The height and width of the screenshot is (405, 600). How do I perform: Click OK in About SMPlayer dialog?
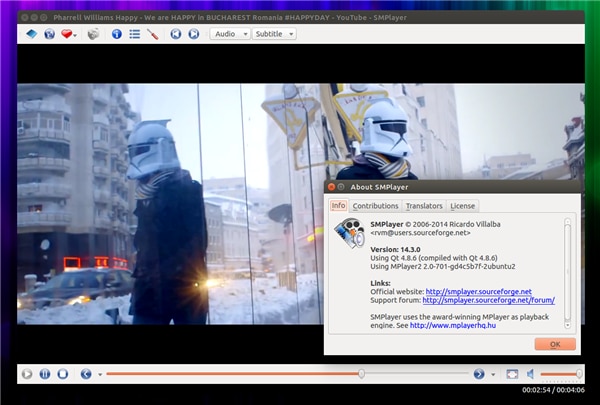tap(555, 344)
